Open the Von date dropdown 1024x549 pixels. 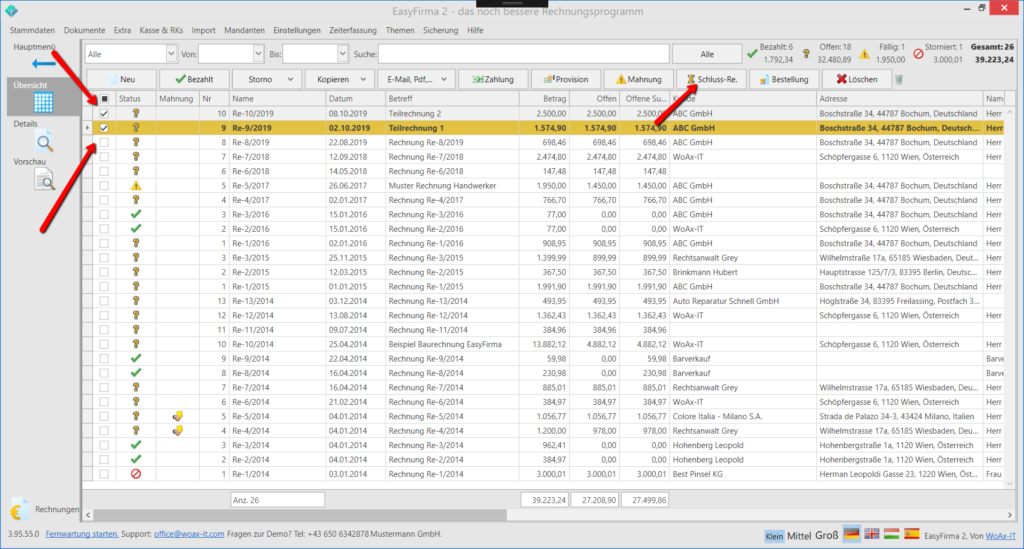click(258, 54)
